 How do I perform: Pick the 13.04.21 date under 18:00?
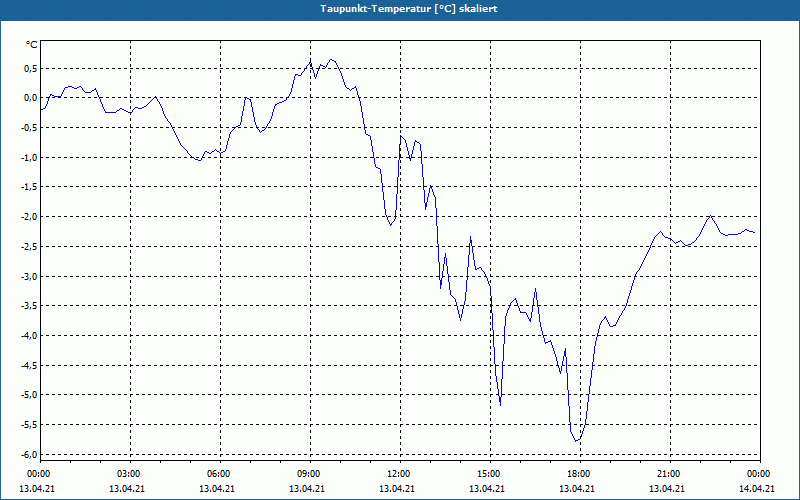(x=577, y=489)
